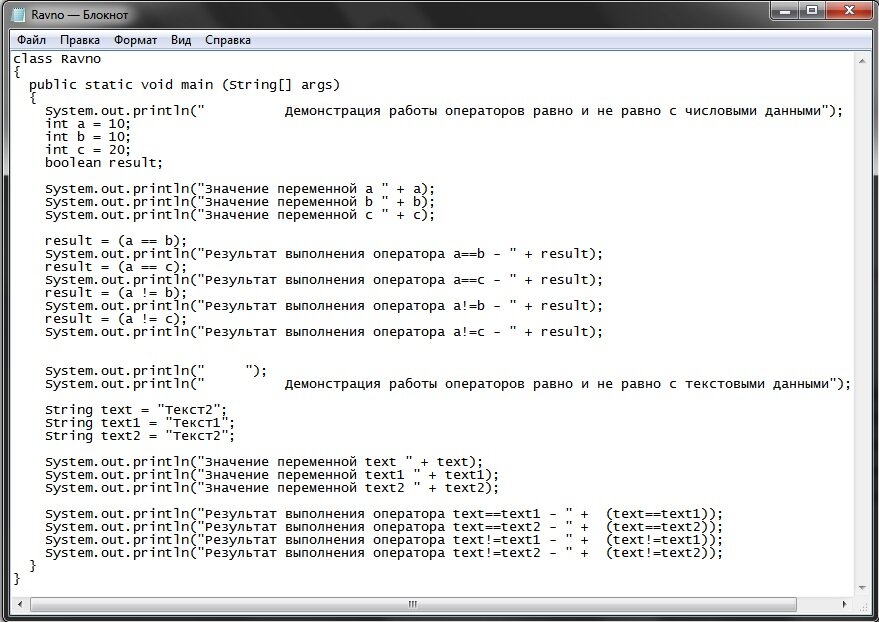Click the window title 'Ravno — Блокнот'
Viewport: 879px width, 622px height.
tap(80, 15)
